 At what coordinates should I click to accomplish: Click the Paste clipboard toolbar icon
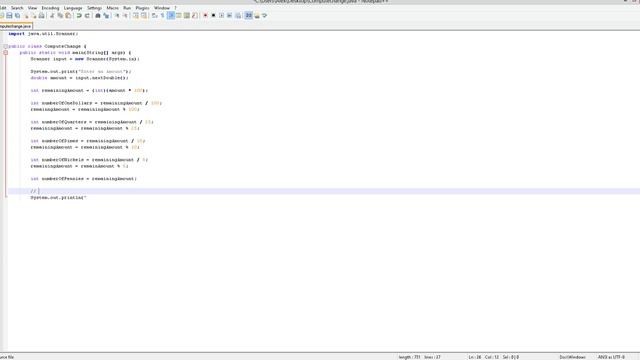tap(68, 16)
